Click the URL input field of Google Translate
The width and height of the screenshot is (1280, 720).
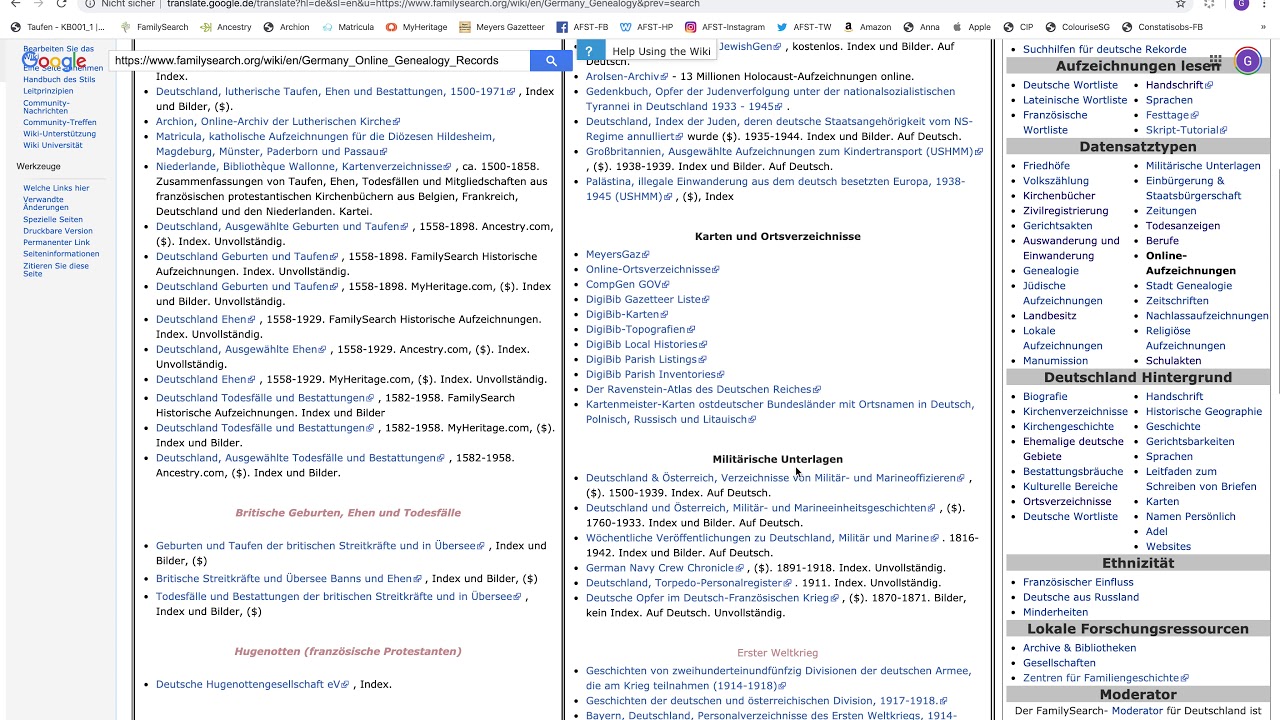pos(319,61)
